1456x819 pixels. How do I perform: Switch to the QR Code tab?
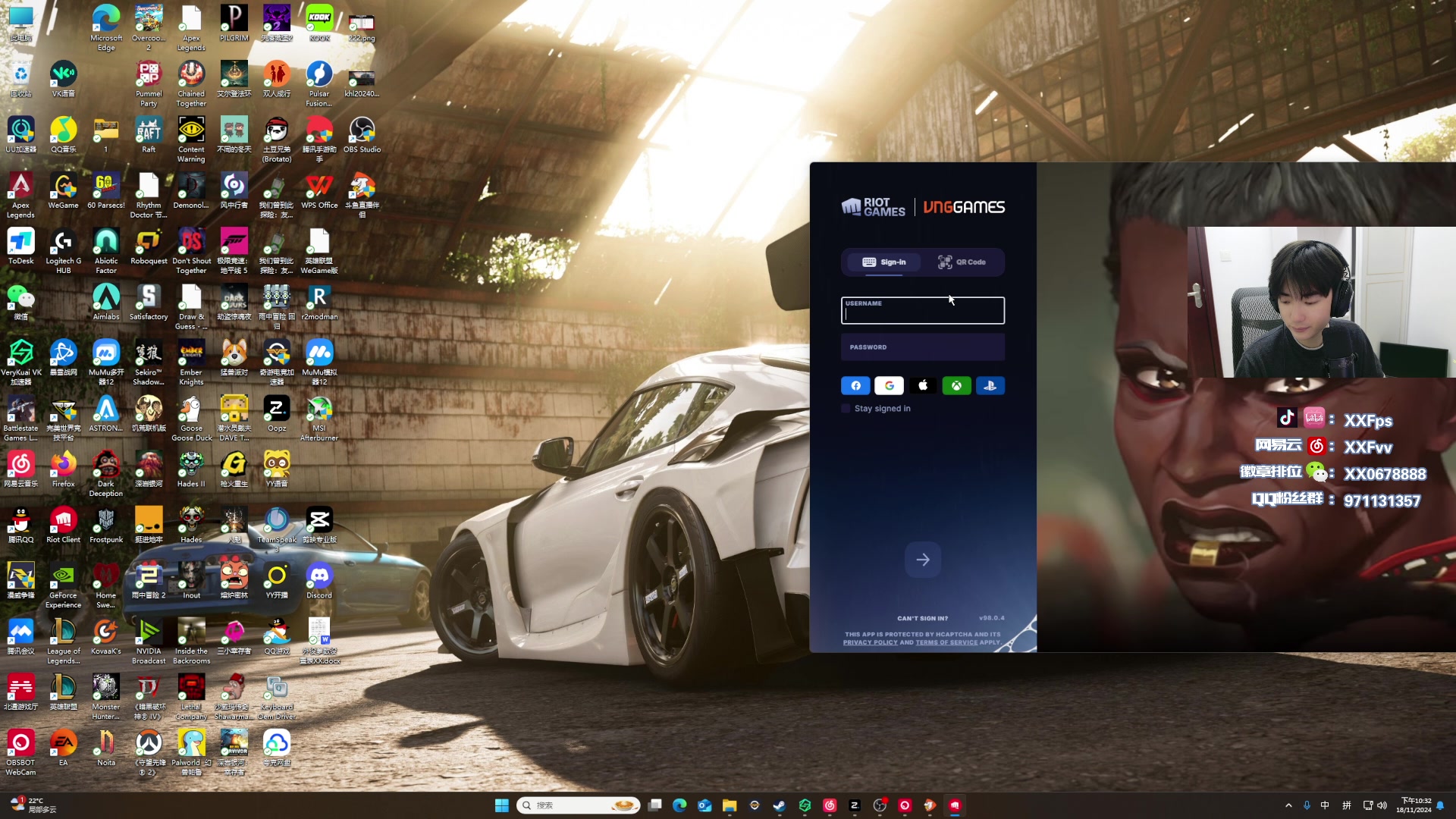[x=962, y=262]
